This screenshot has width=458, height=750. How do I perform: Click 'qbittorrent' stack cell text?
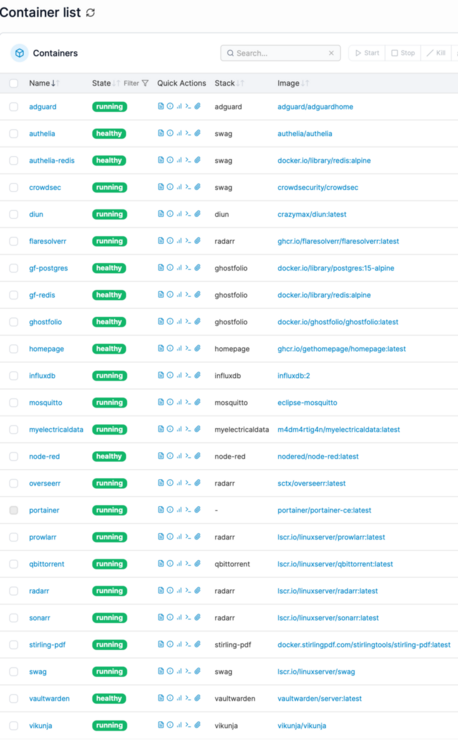[232, 564]
